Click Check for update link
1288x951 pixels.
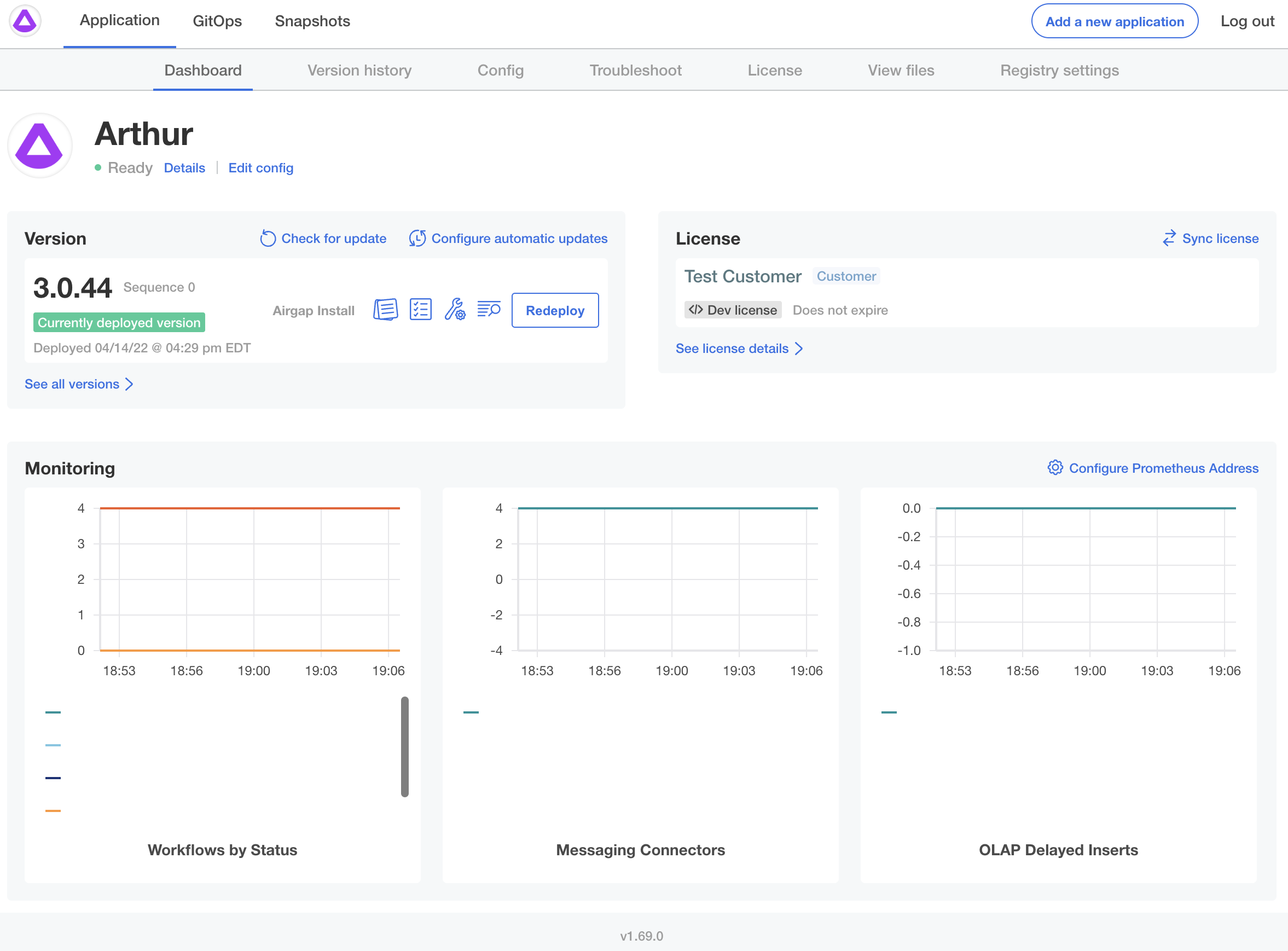333,239
